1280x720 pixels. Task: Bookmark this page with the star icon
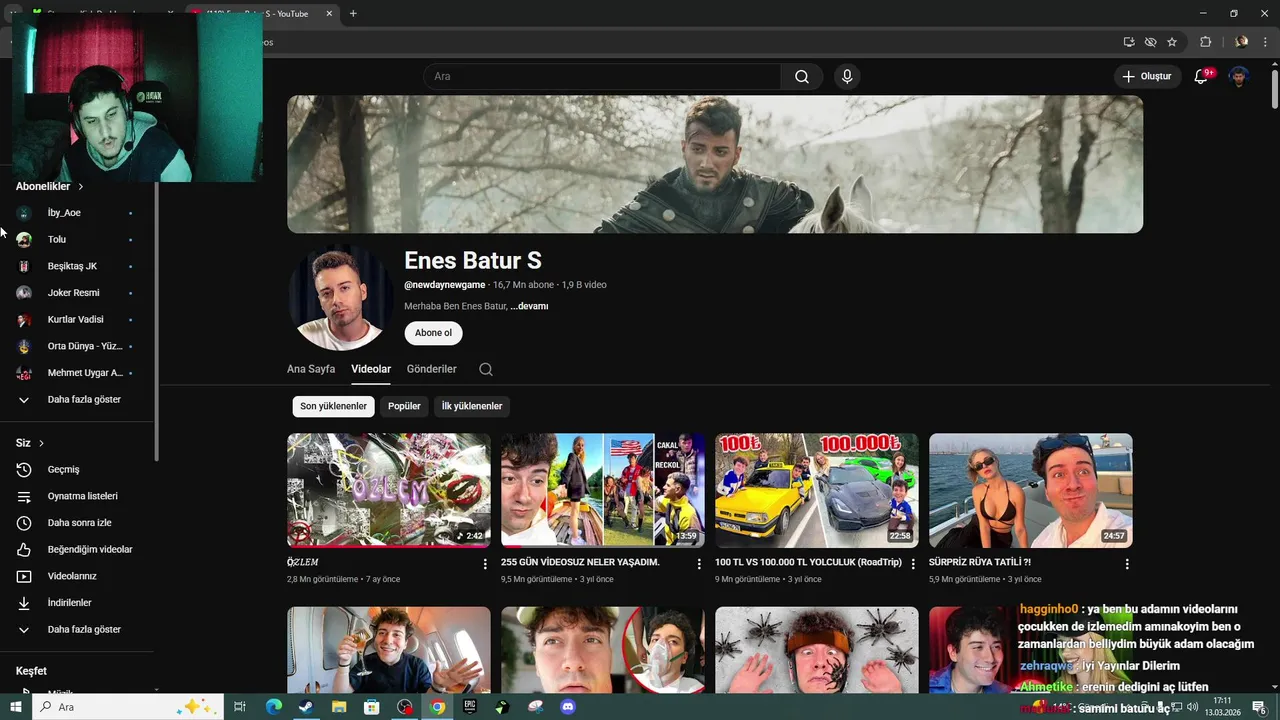coord(1172,42)
